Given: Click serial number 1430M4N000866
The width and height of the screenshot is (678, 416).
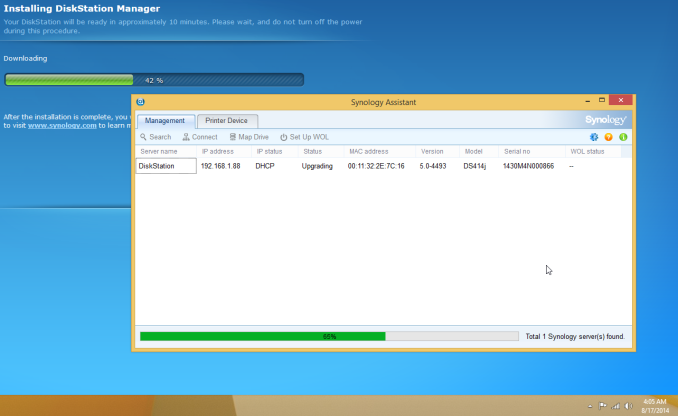Looking at the screenshot, I should click(x=528, y=166).
